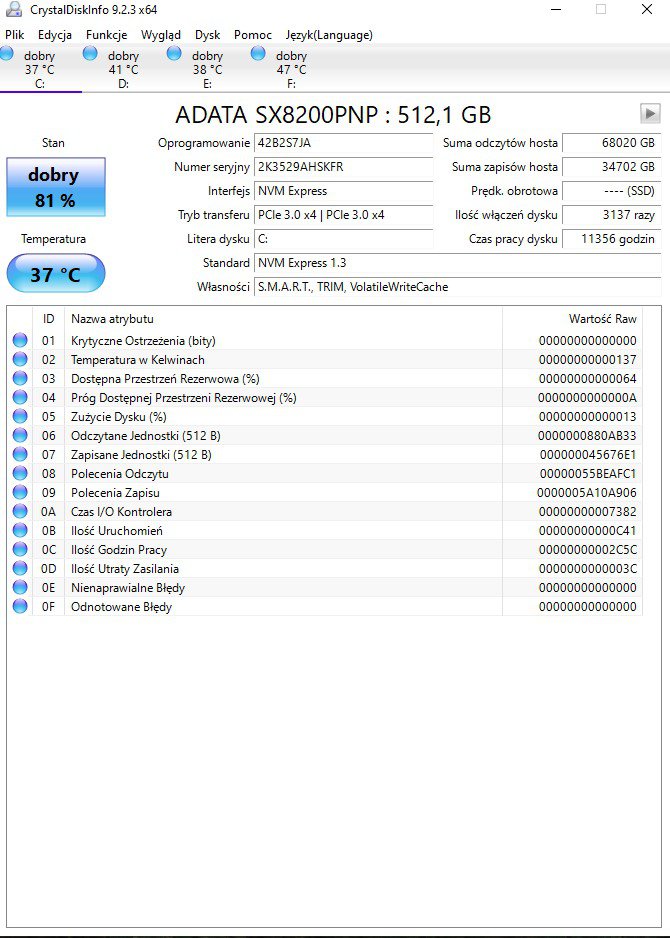Click the status orb for attribute 03
The image size is (670, 938).
[x=20, y=379]
